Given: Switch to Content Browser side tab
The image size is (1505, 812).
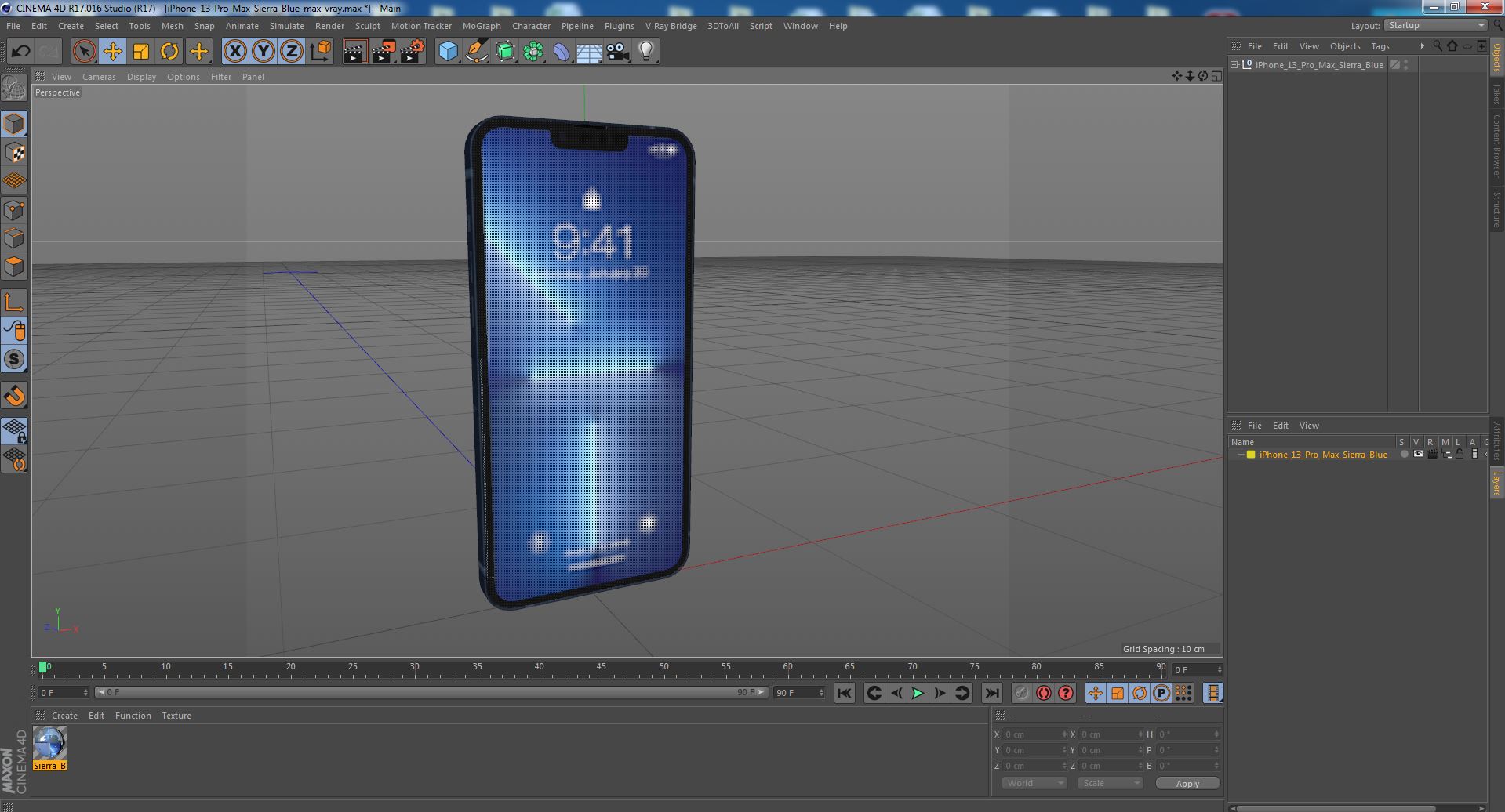Looking at the screenshot, I should [1497, 147].
